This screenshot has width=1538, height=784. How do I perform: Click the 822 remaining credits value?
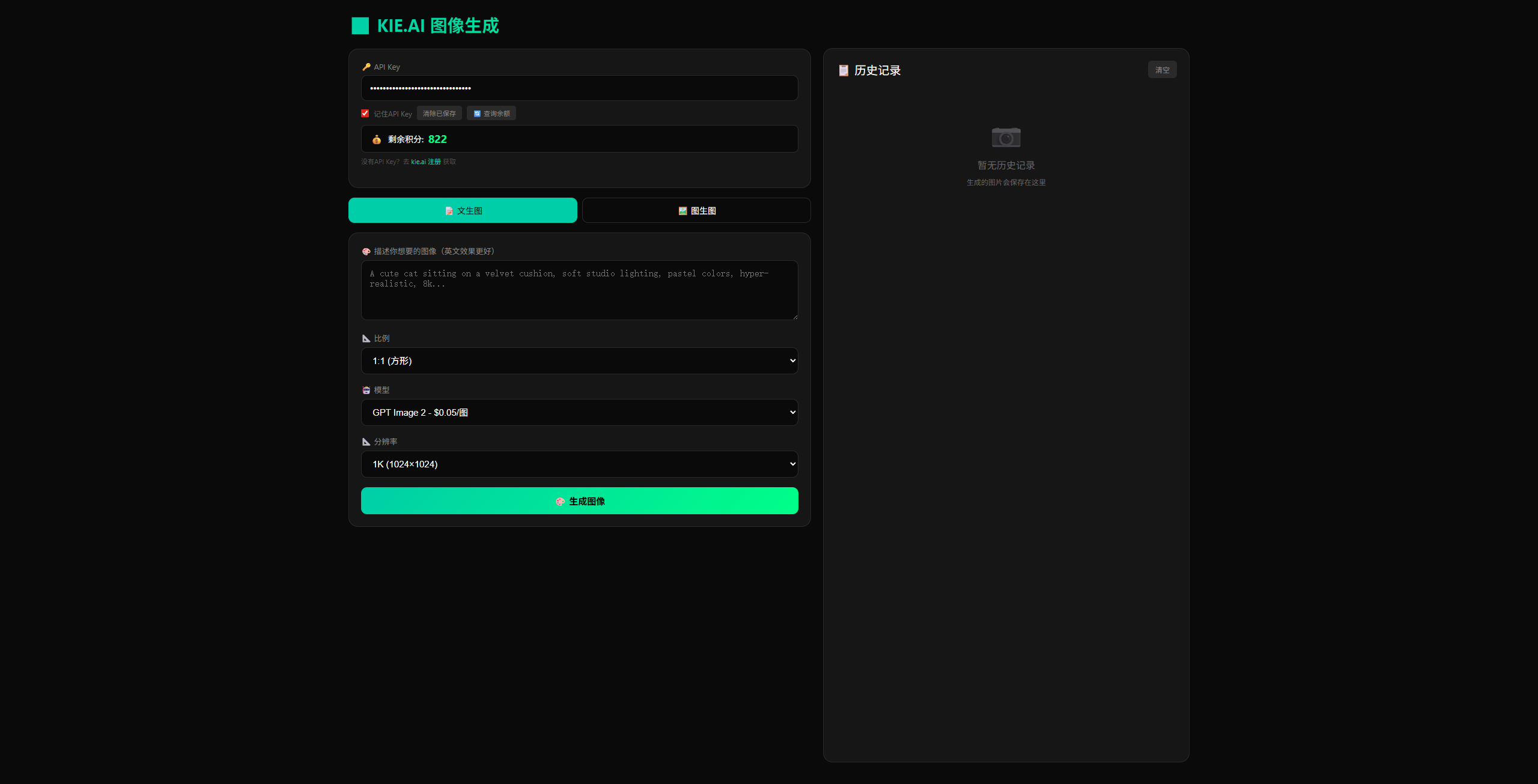437,139
